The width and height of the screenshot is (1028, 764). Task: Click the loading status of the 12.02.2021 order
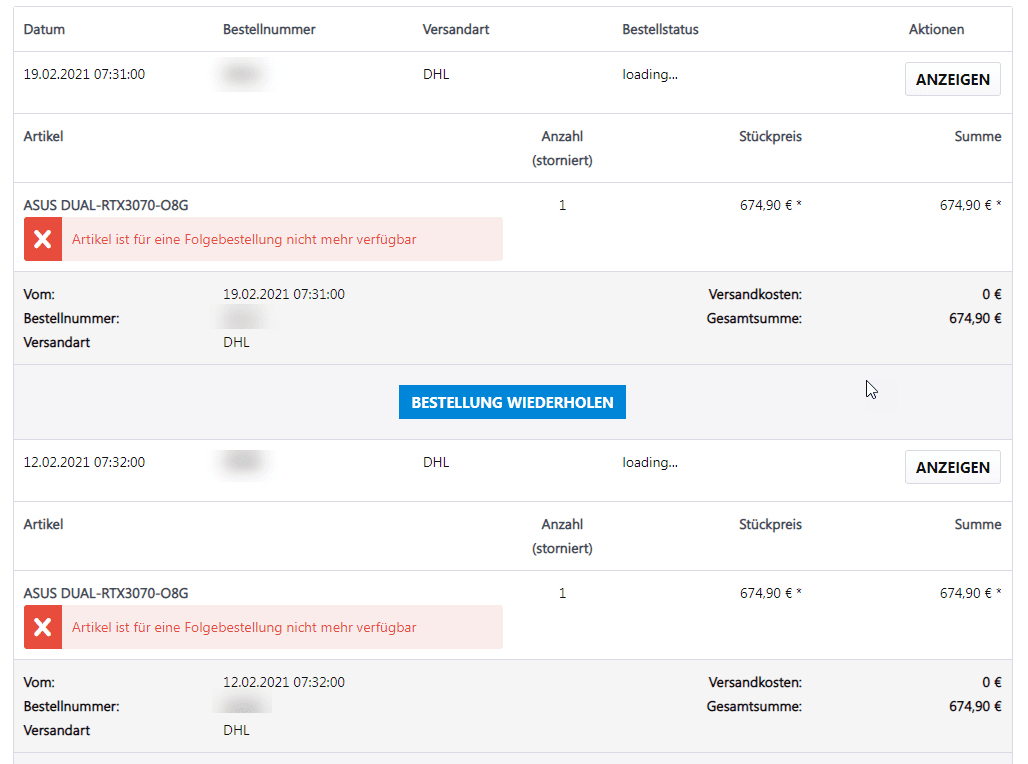[x=650, y=462]
